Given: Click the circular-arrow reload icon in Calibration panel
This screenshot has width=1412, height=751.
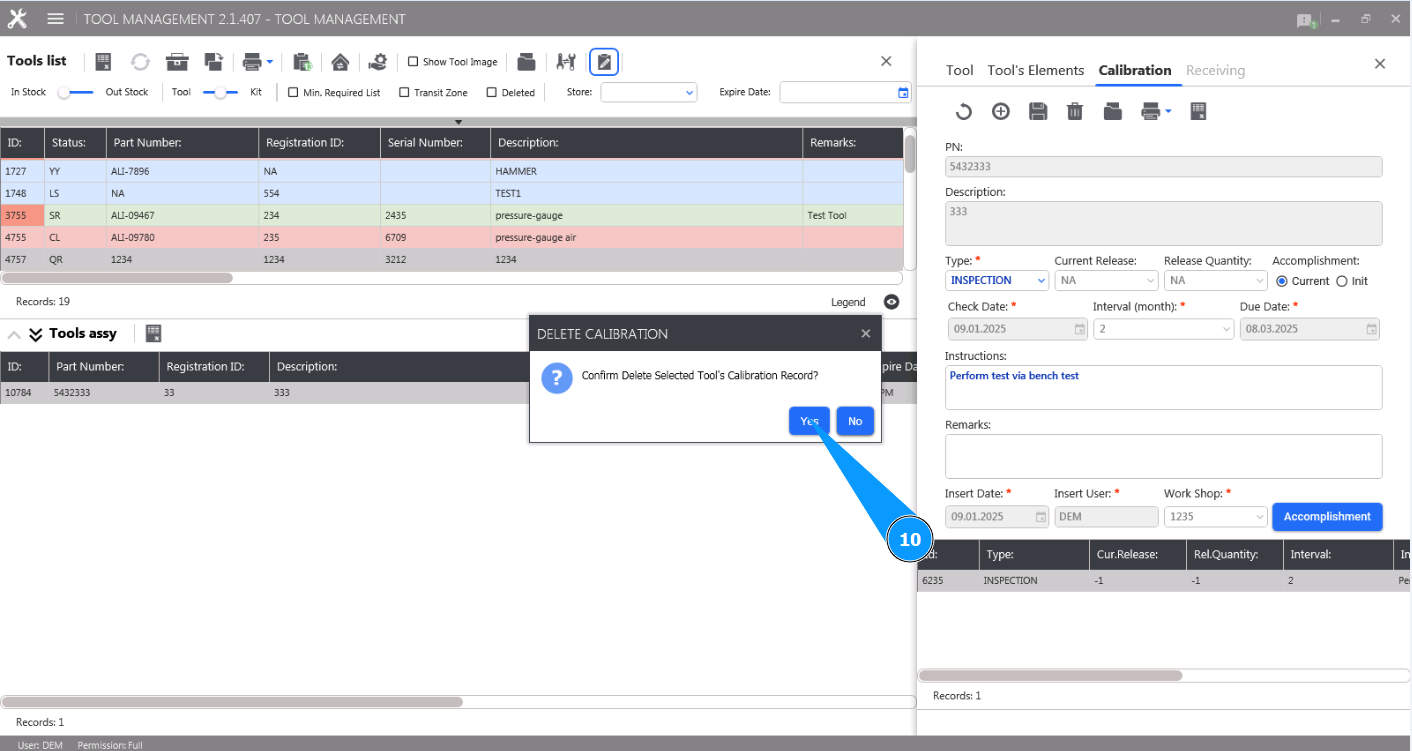Looking at the screenshot, I should coord(963,112).
